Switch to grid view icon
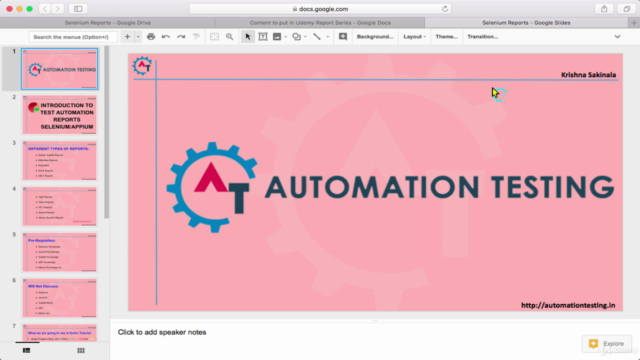Image resolution: width=640 pixels, height=360 pixels. click(81, 351)
